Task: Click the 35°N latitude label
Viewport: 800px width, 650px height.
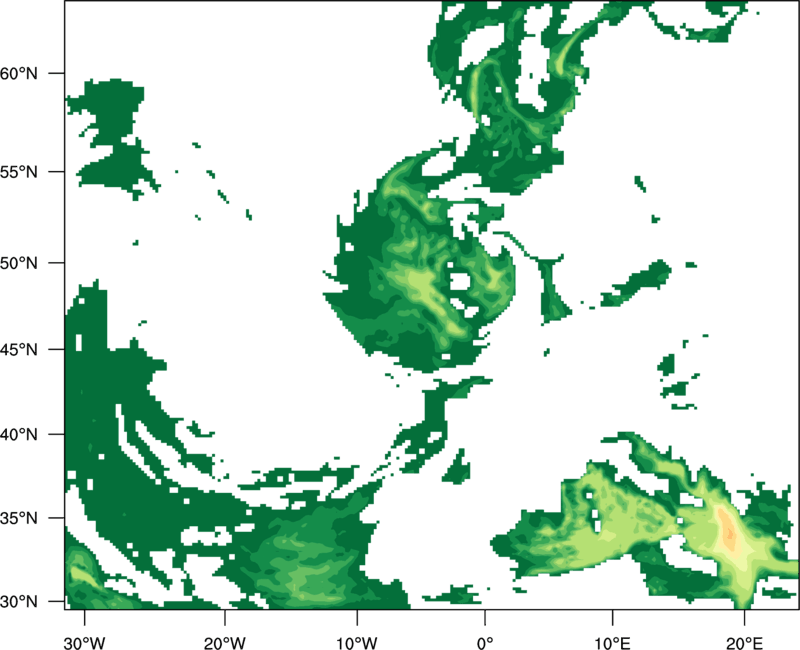Action: click(x=19, y=518)
